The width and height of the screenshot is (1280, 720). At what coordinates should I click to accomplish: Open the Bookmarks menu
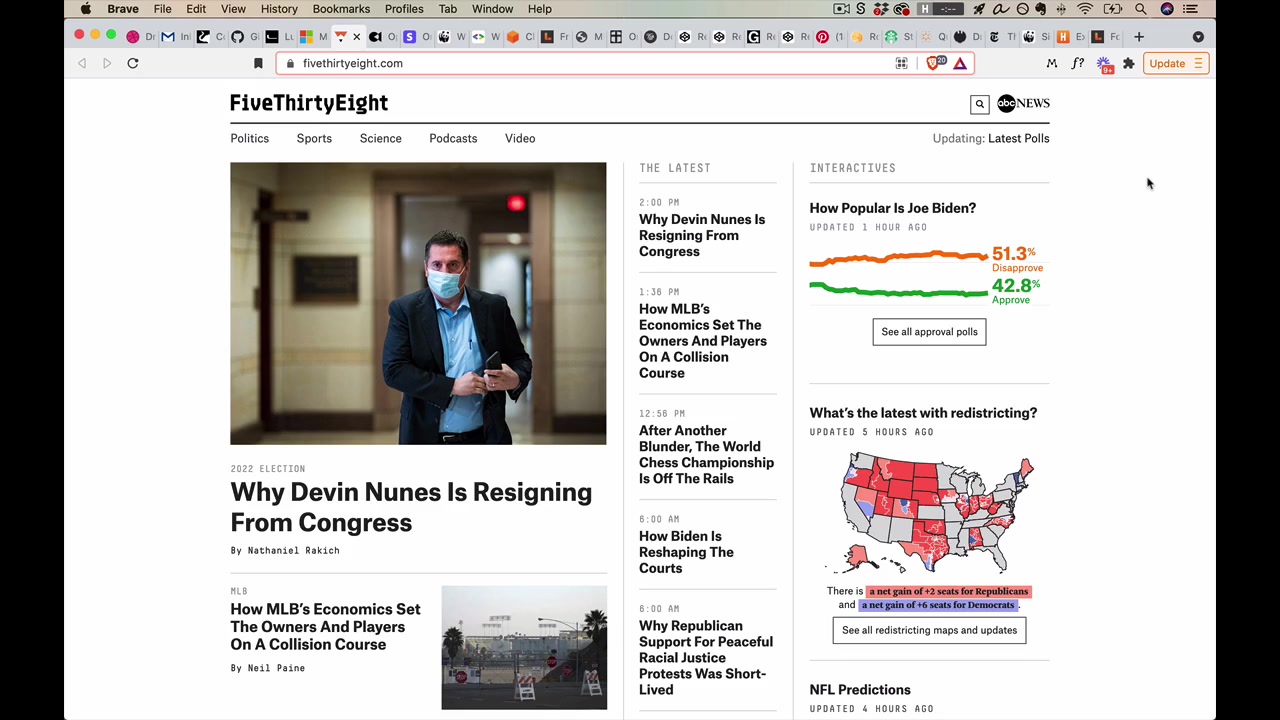click(x=341, y=9)
